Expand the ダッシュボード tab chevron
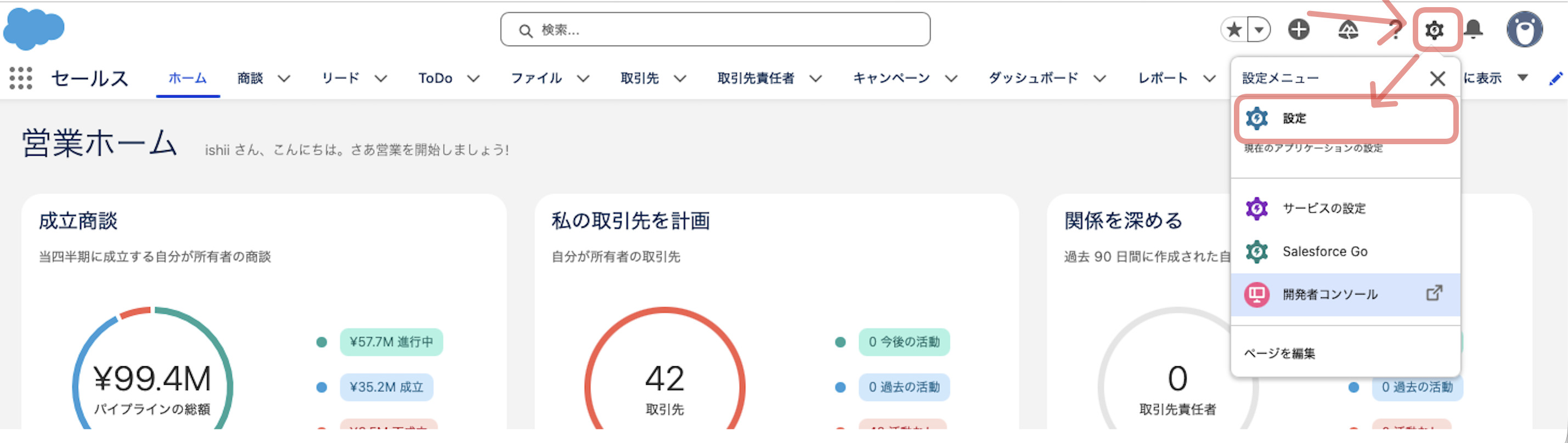Viewport: 1568px width, 443px height. pos(1100,78)
